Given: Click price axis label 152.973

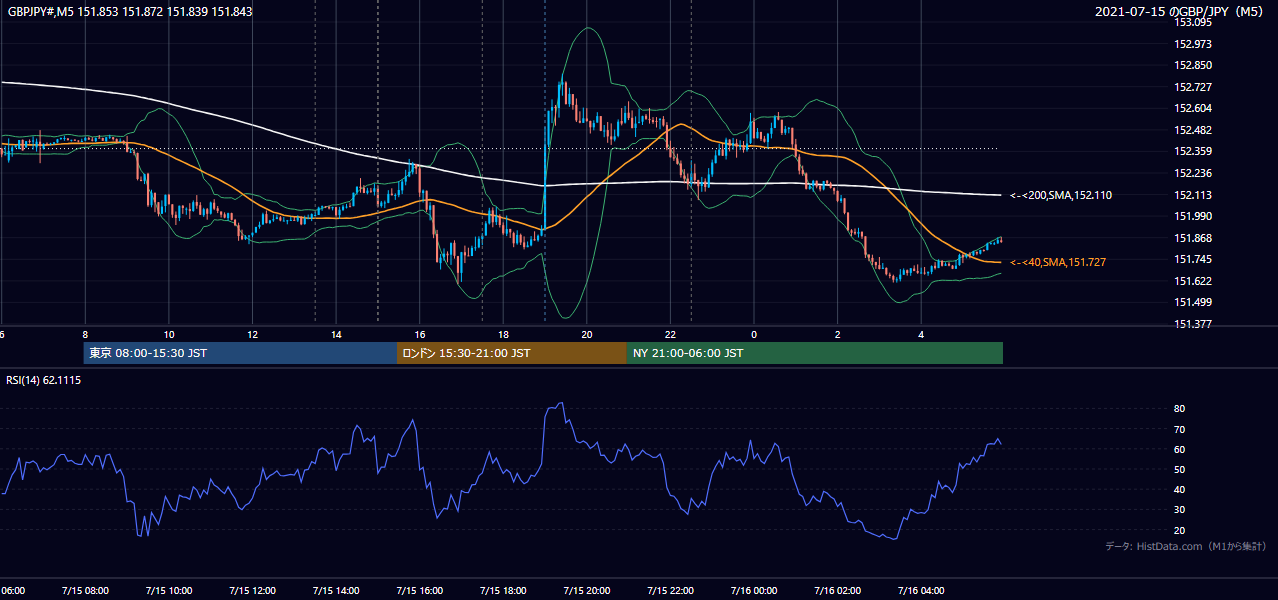Looking at the screenshot, I should [x=1193, y=44].
